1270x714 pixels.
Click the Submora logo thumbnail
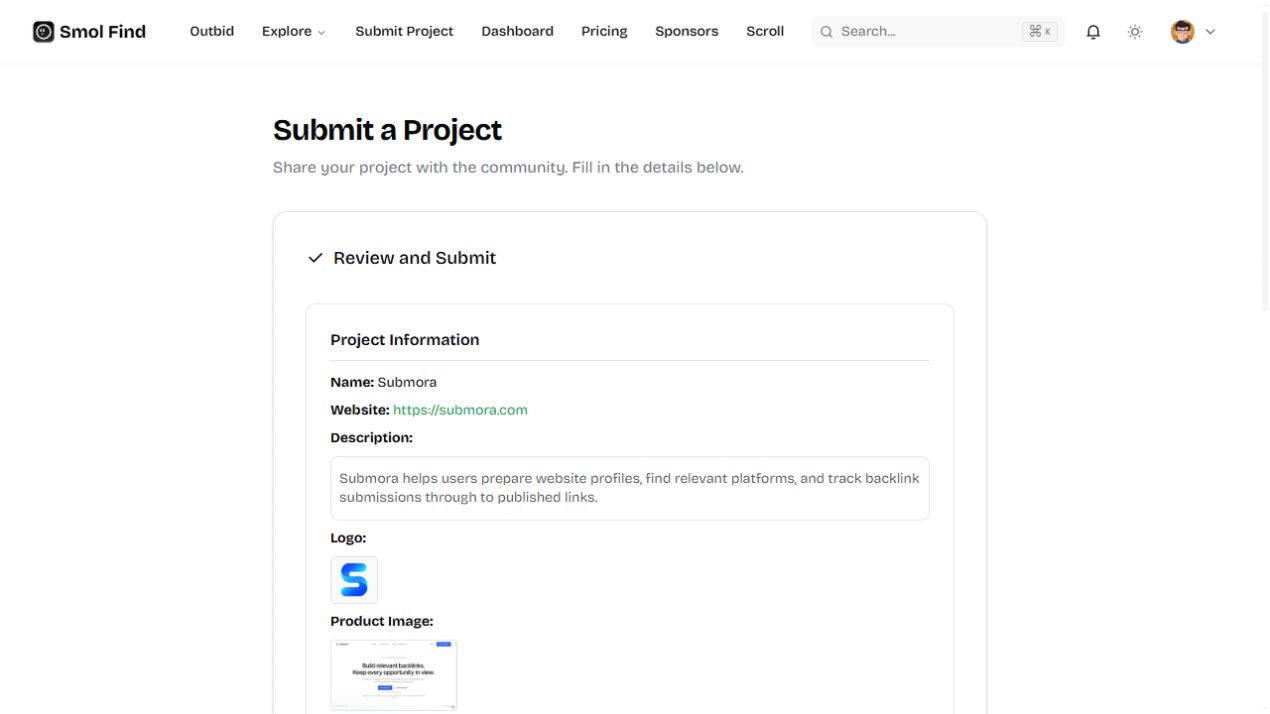[x=354, y=580]
